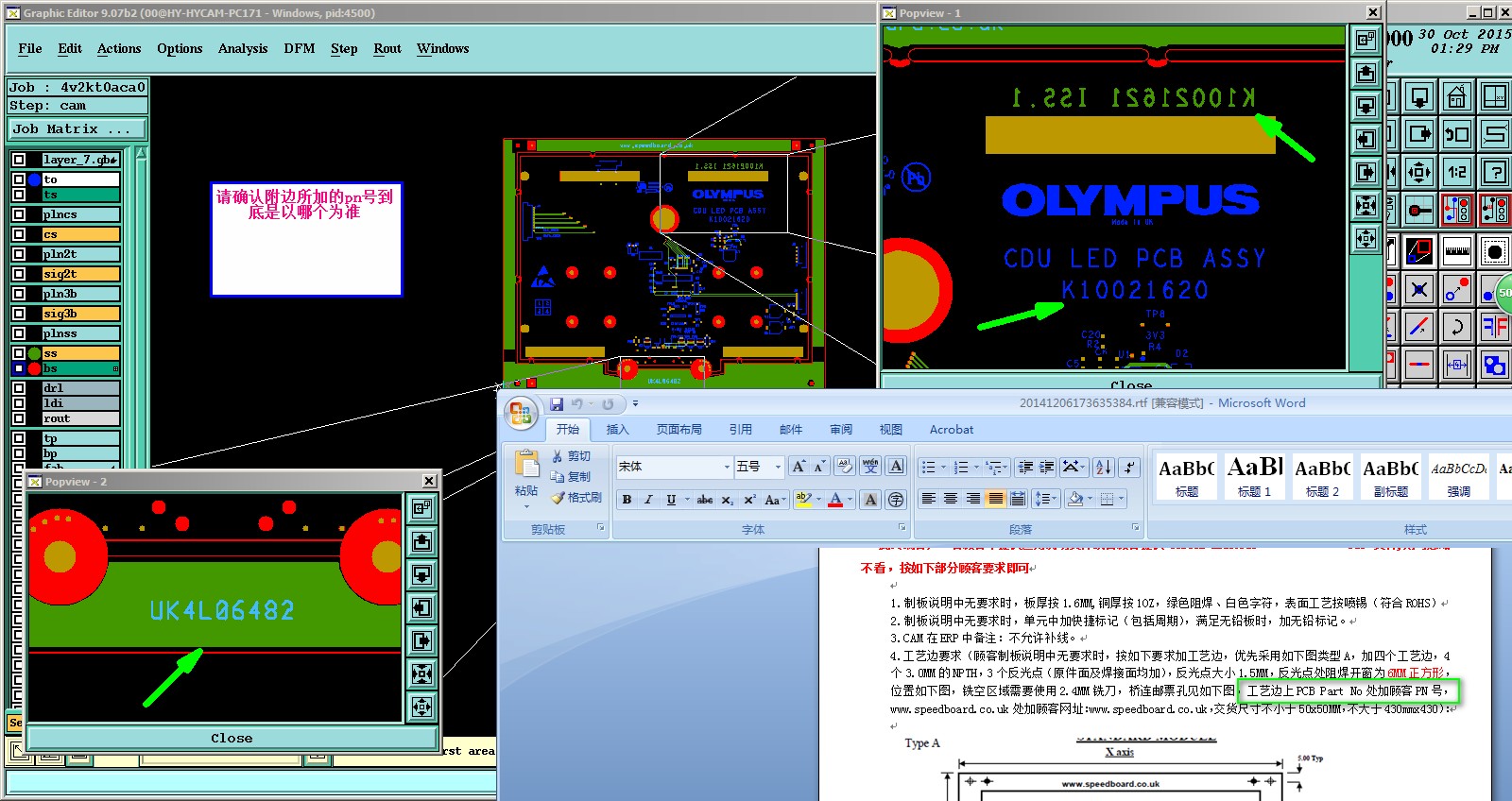
Task: Click grow font icon in Word
Action: pos(799,467)
